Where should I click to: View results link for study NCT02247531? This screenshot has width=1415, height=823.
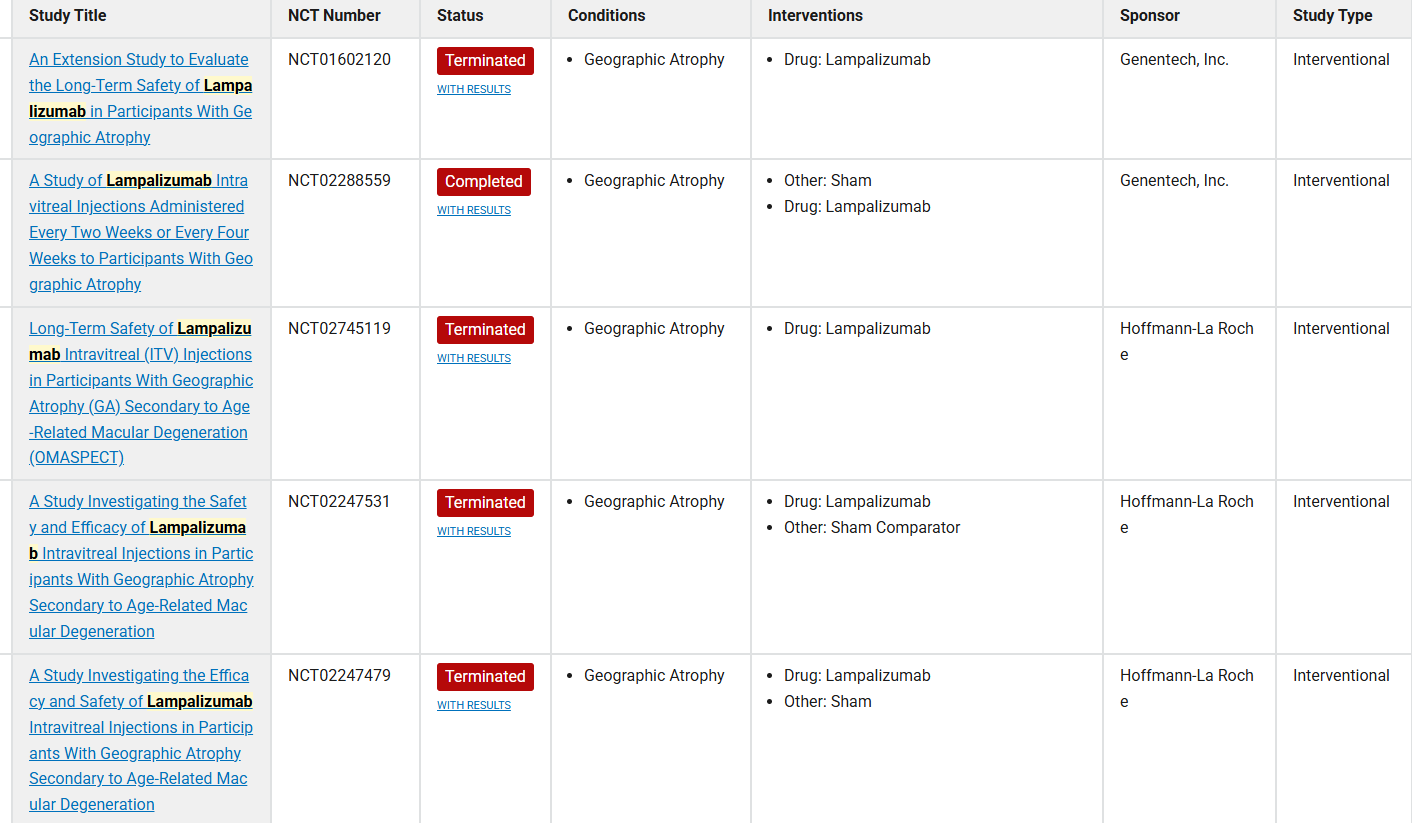pyautogui.click(x=474, y=532)
